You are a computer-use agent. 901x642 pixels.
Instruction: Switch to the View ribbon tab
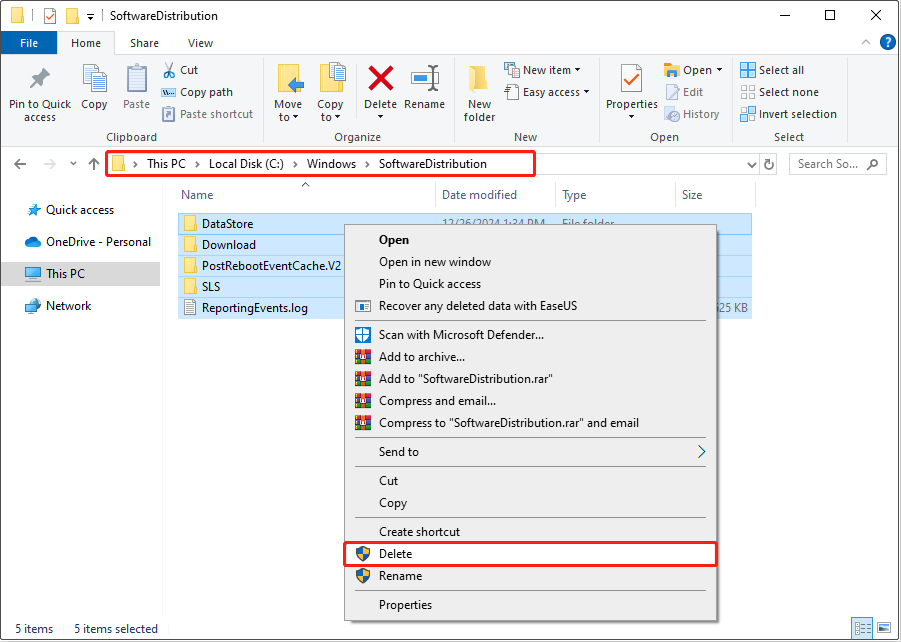200,43
